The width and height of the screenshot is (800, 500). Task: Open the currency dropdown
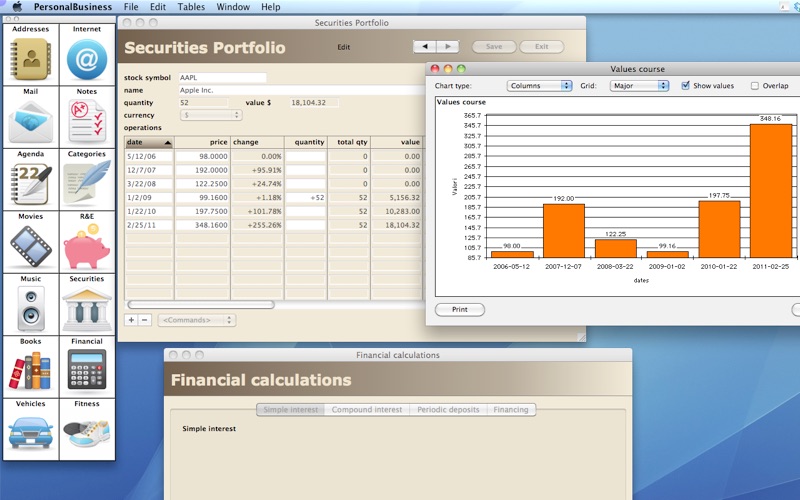(211, 115)
